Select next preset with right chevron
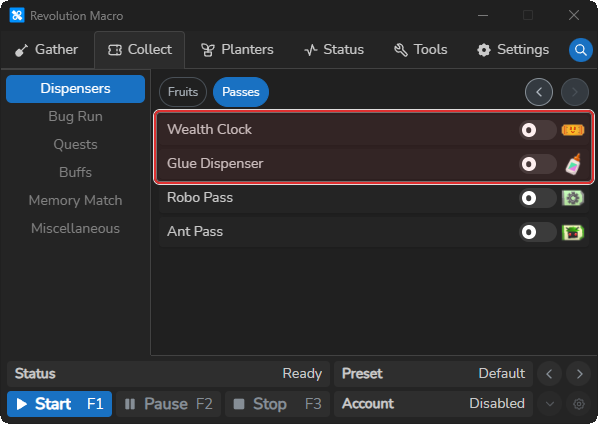 click(579, 374)
